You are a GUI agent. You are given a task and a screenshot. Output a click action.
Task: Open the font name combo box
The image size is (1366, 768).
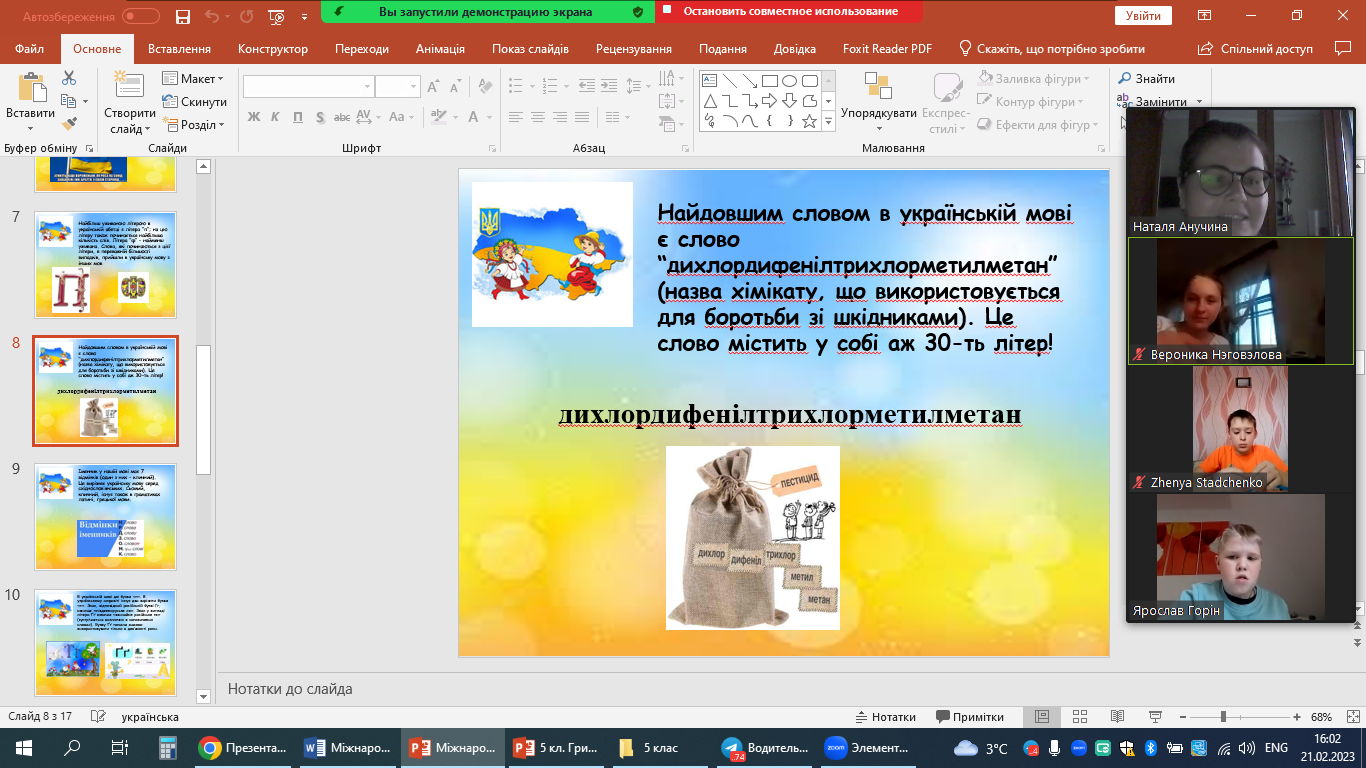(308, 87)
